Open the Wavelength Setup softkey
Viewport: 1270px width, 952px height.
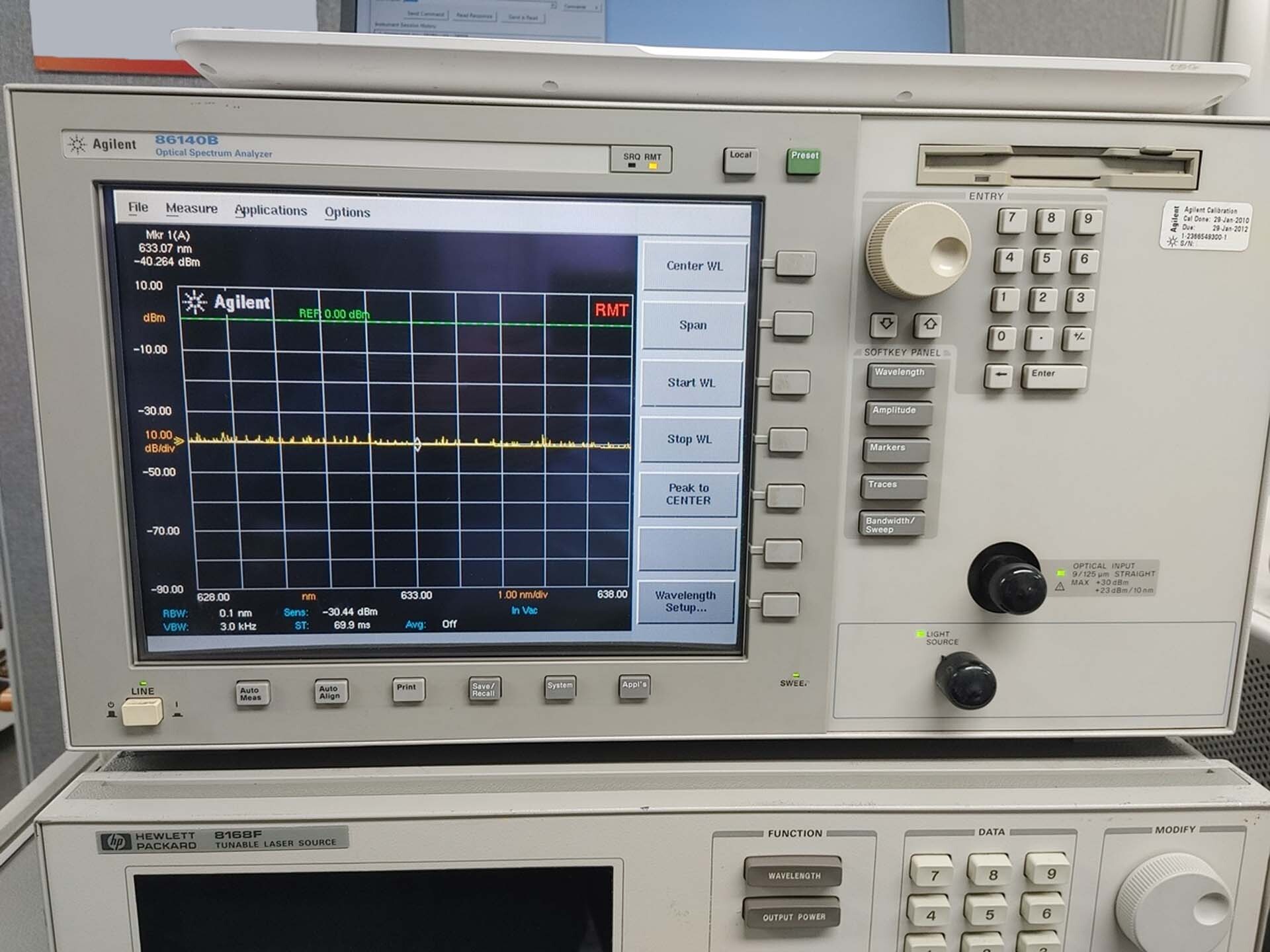pos(685,602)
